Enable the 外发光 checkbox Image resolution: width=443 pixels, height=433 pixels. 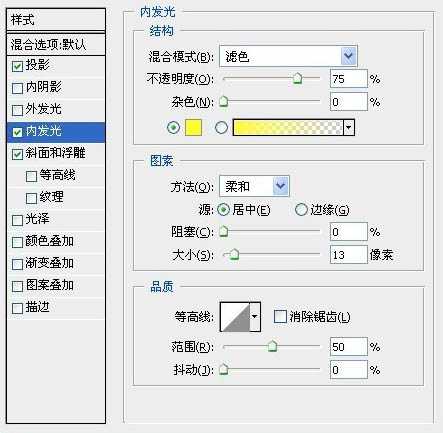17,110
